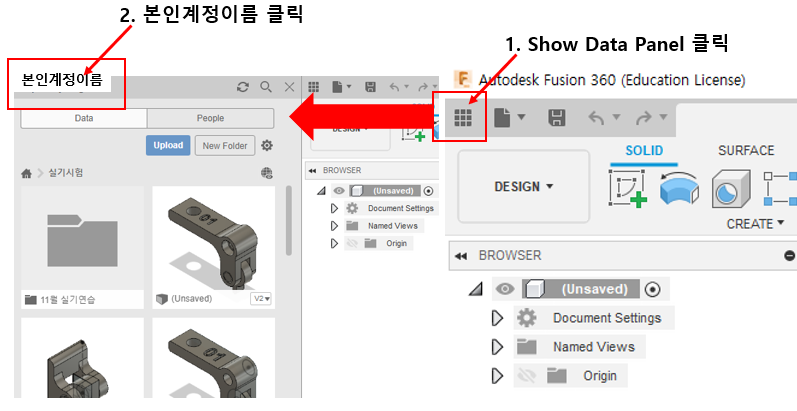The image size is (797, 411).
Task: Click Save icon in small toolbar beside data panel
Action: 371,87
